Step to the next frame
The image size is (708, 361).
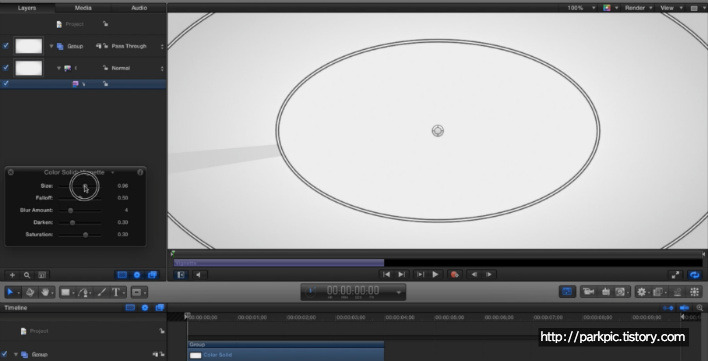489,274
